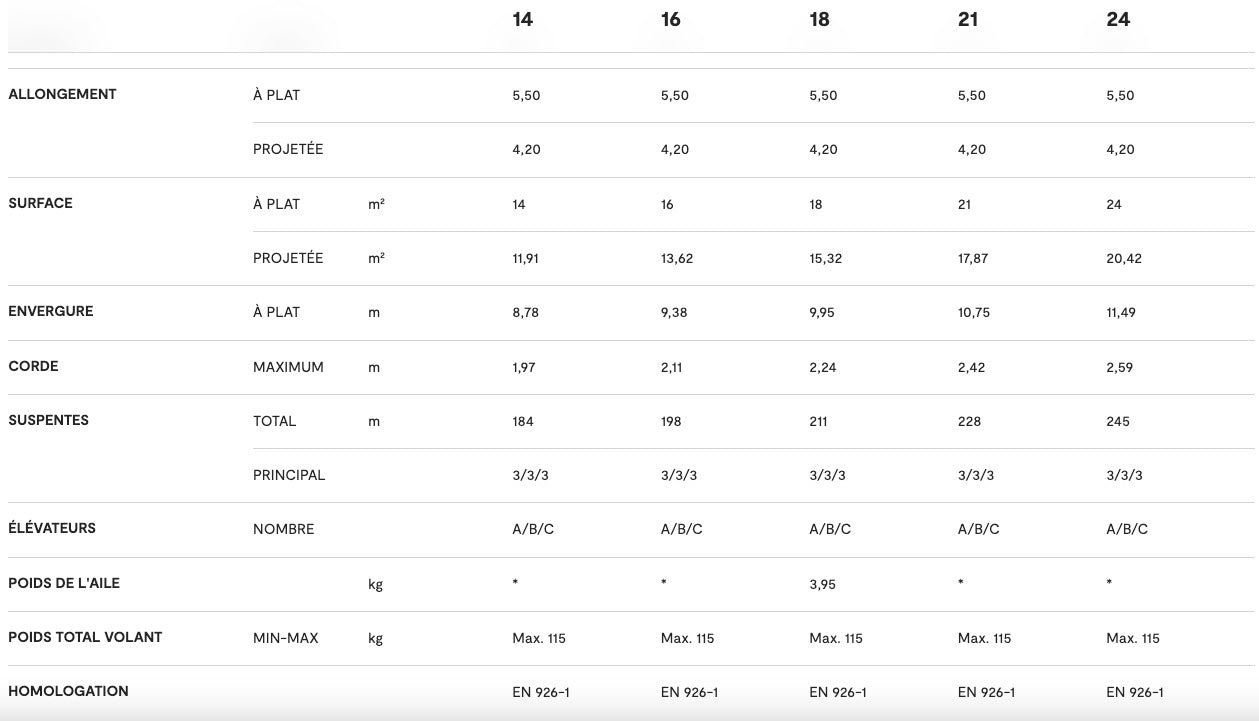Click the flat wingspan value 11,49

(x=1120, y=312)
